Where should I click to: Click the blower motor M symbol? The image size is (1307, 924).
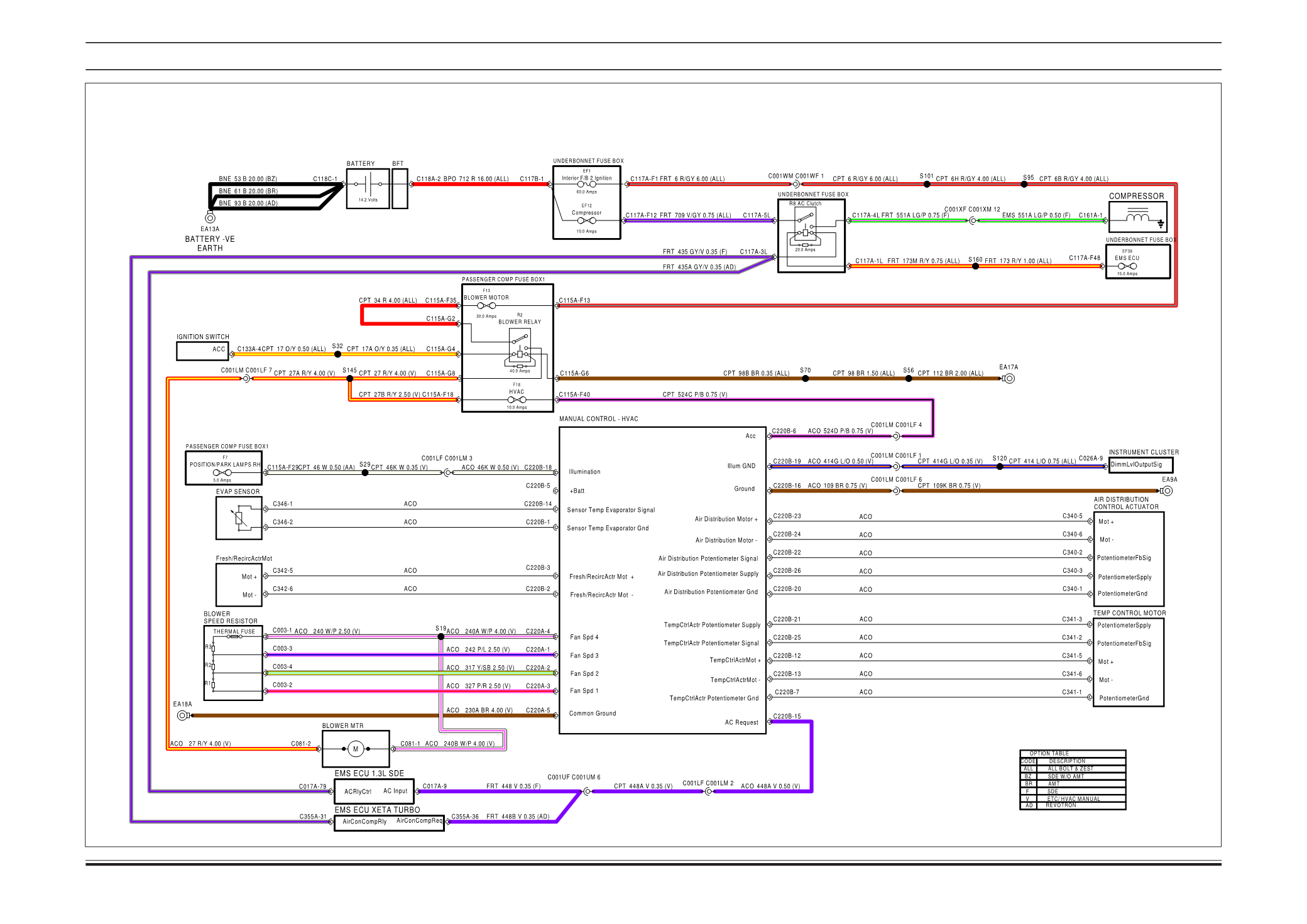(356, 749)
